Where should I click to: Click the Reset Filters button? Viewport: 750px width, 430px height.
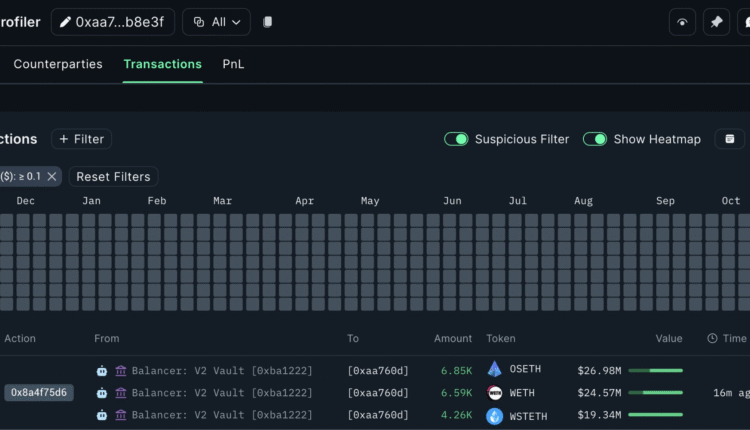click(x=113, y=176)
